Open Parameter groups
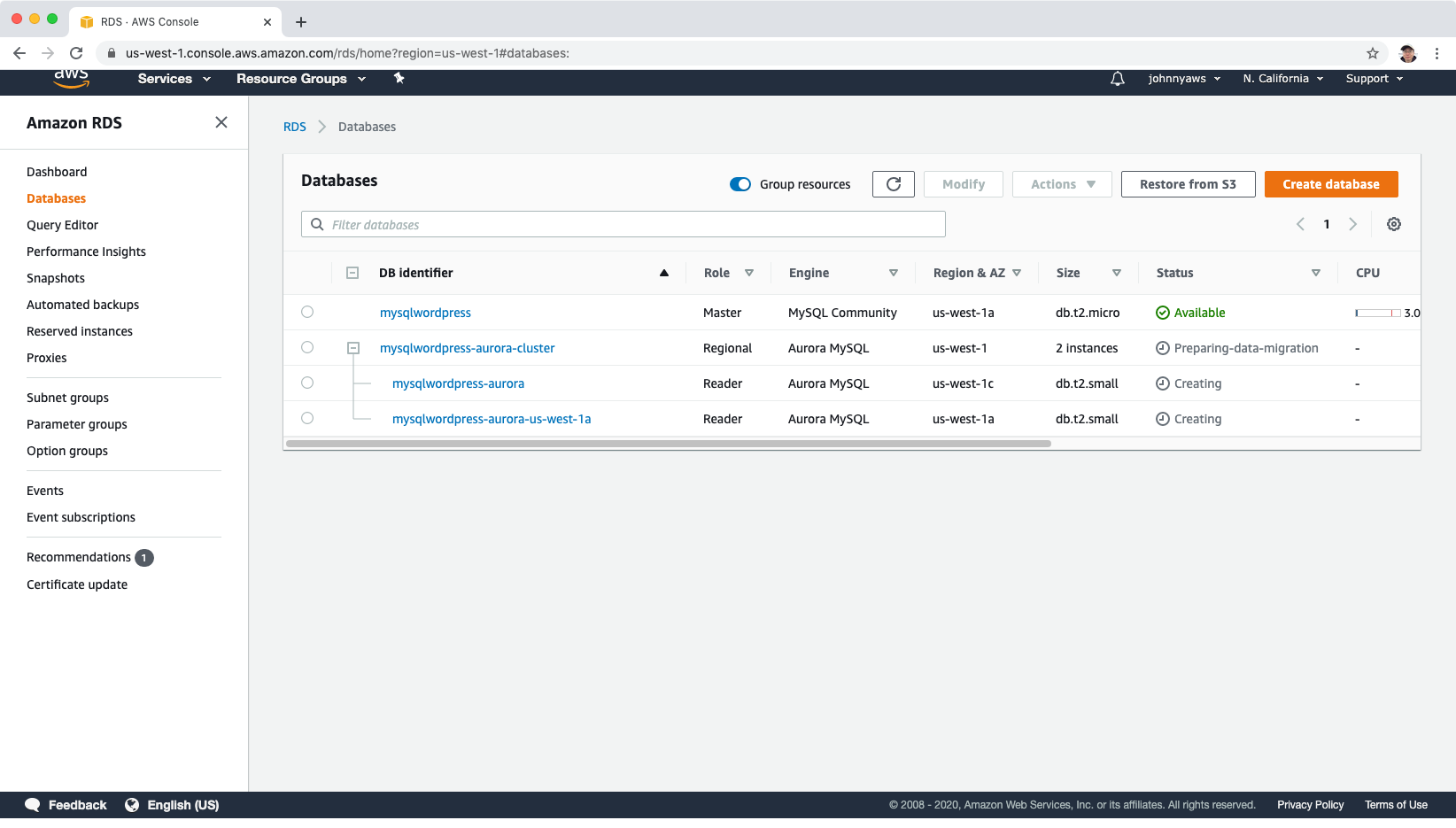 [77, 424]
